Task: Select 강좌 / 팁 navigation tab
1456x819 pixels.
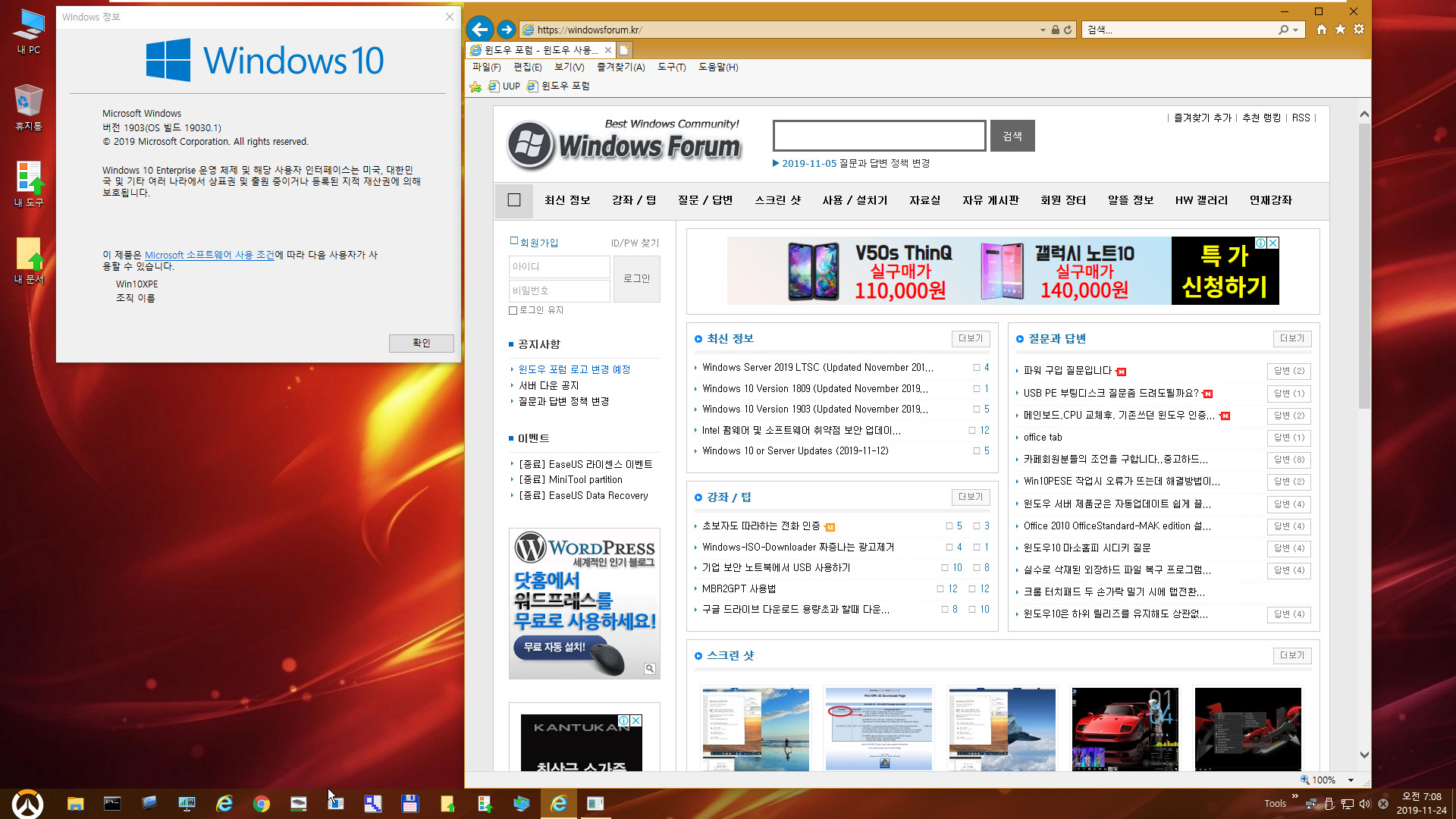Action: [x=634, y=200]
